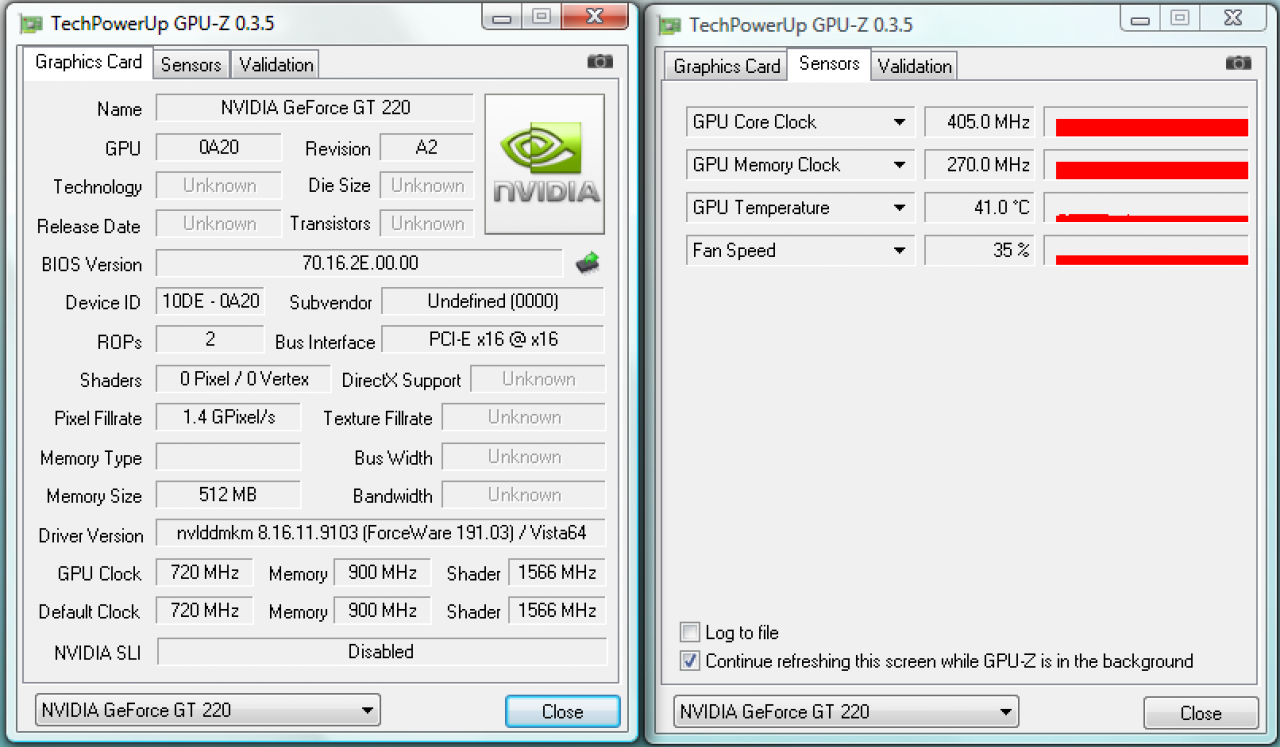The width and height of the screenshot is (1280, 747).
Task: Click the GPU-Z app icon in left title bar
Action: tap(31, 23)
